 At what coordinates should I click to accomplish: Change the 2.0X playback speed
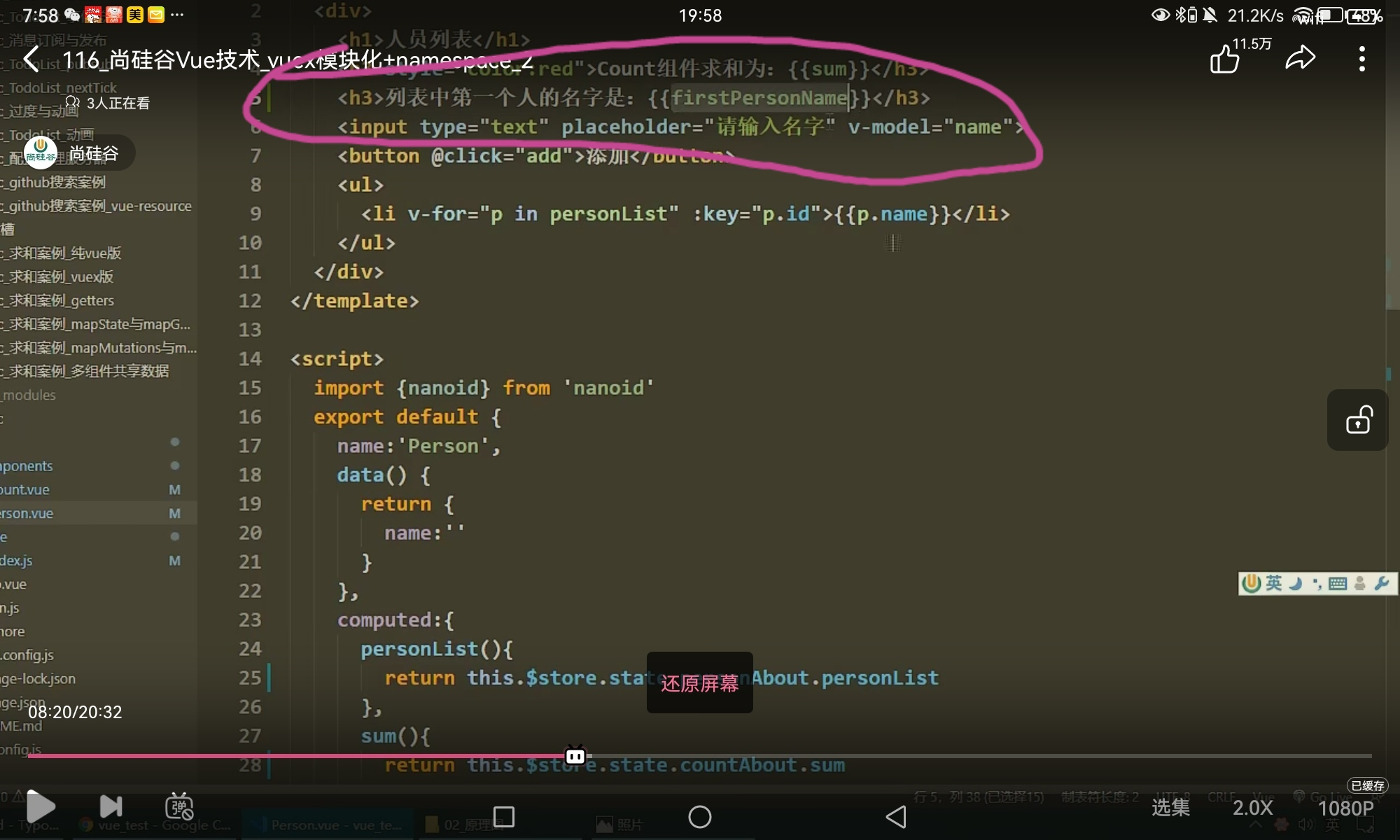pos(1252,807)
